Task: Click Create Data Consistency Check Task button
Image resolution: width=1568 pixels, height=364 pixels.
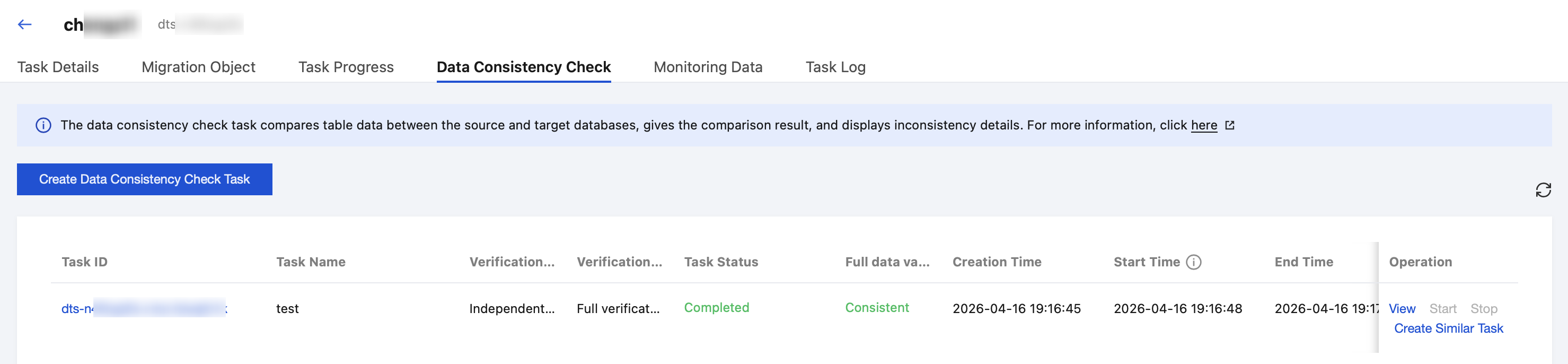Action: (144, 179)
